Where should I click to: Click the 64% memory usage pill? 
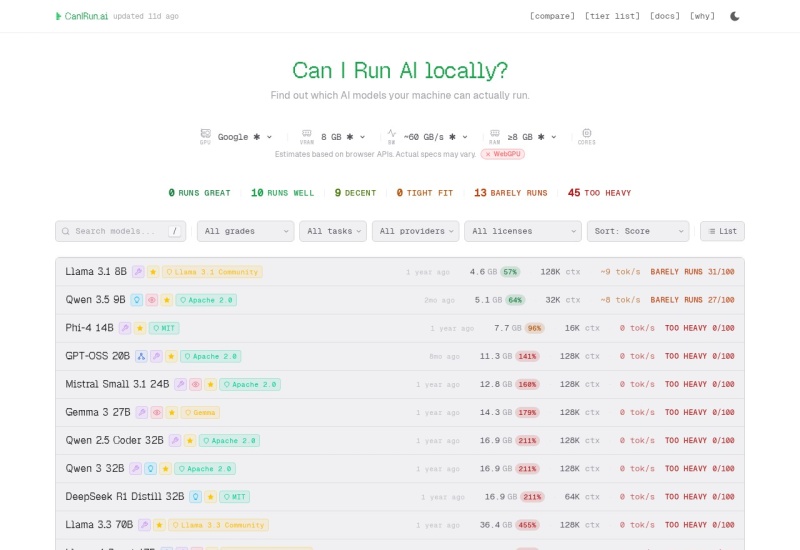[x=515, y=300]
